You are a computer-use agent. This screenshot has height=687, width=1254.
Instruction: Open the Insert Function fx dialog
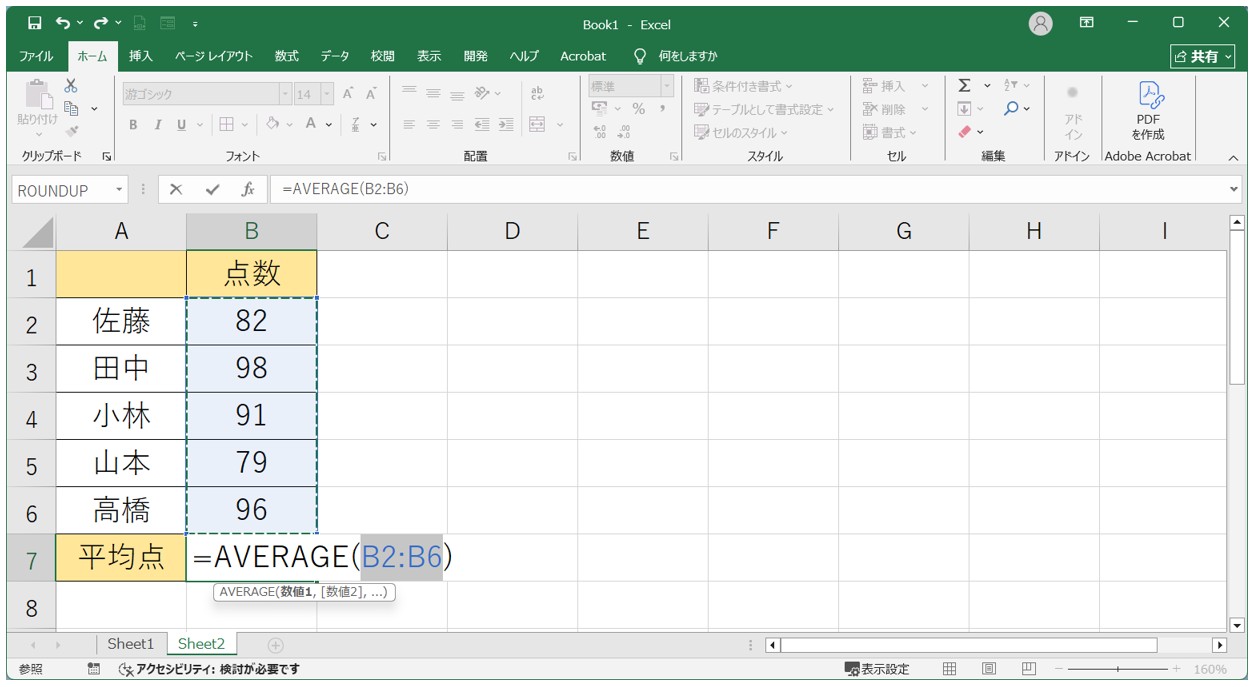pos(247,190)
